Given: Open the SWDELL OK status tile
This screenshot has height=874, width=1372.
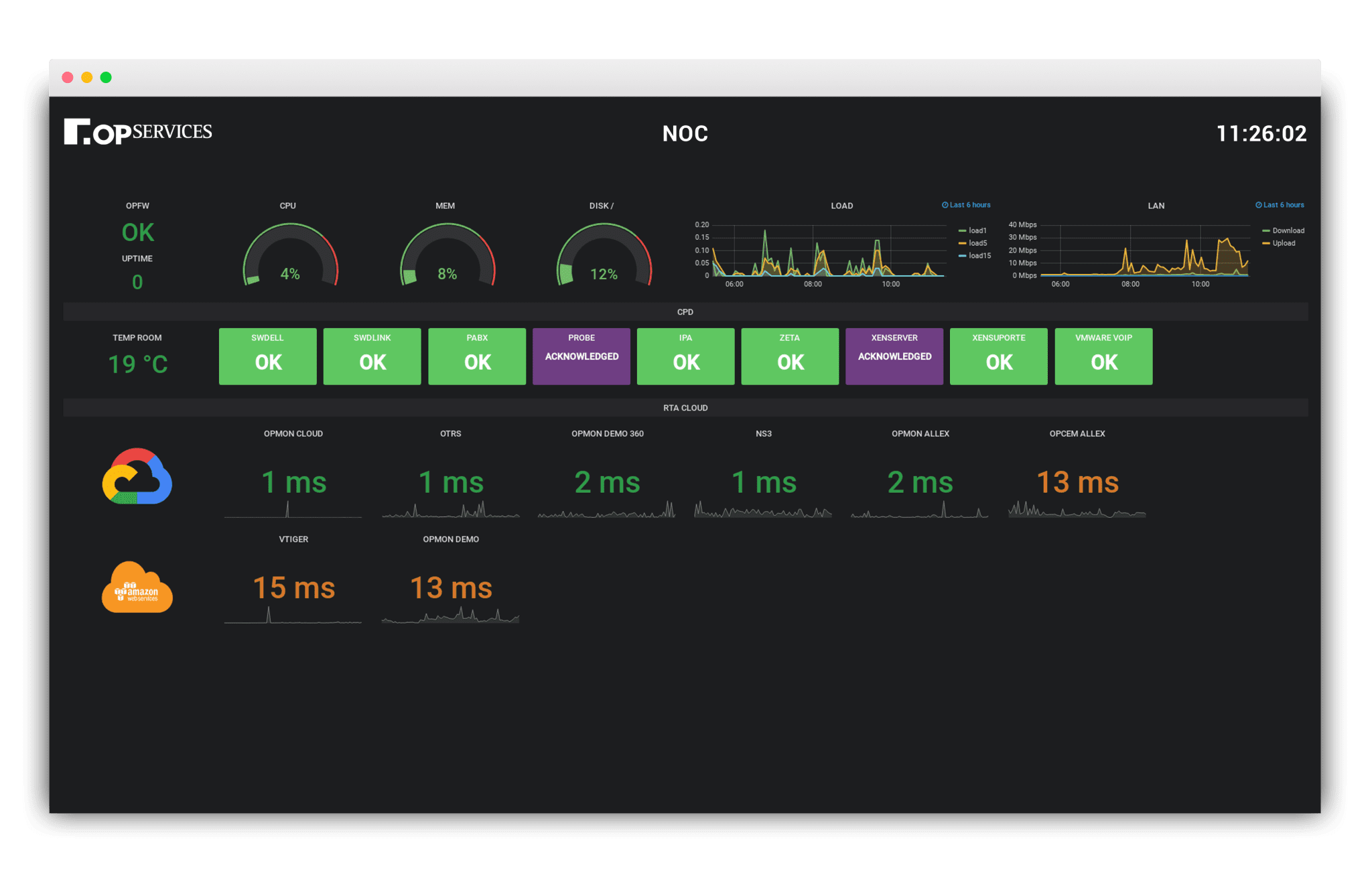Looking at the screenshot, I should click(267, 356).
